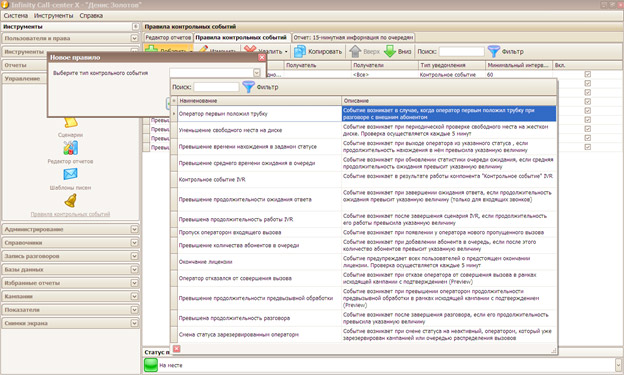This screenshot has height=375, width=624.
Task: Click the funnel Фильтр icon in dropdown list
Action: (x=248, y=87)
